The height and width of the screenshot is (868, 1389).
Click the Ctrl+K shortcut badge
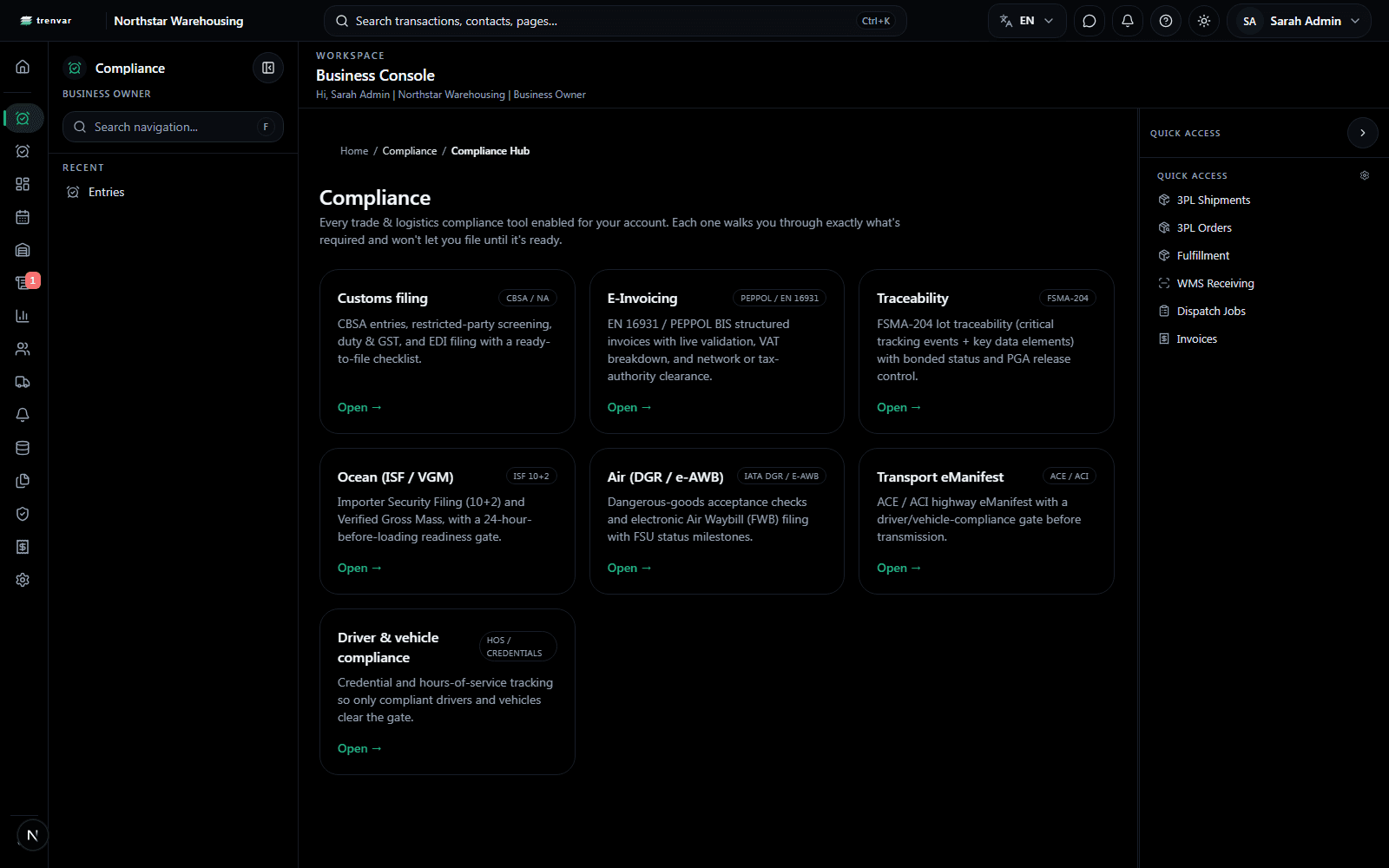coord(876,21)
